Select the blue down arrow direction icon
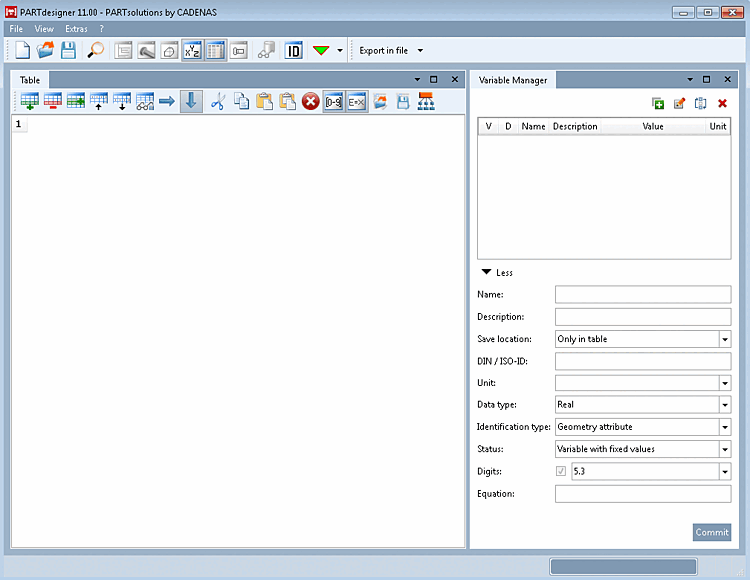The width and height of the screenshot is (750, 580). [191, 101]
